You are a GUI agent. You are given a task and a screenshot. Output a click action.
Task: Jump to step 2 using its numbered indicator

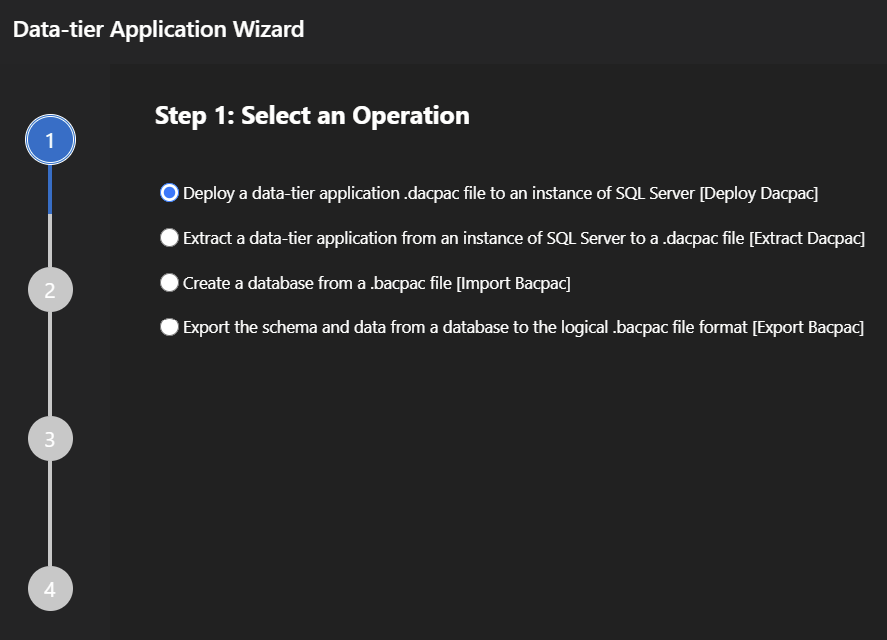[49, 289]
